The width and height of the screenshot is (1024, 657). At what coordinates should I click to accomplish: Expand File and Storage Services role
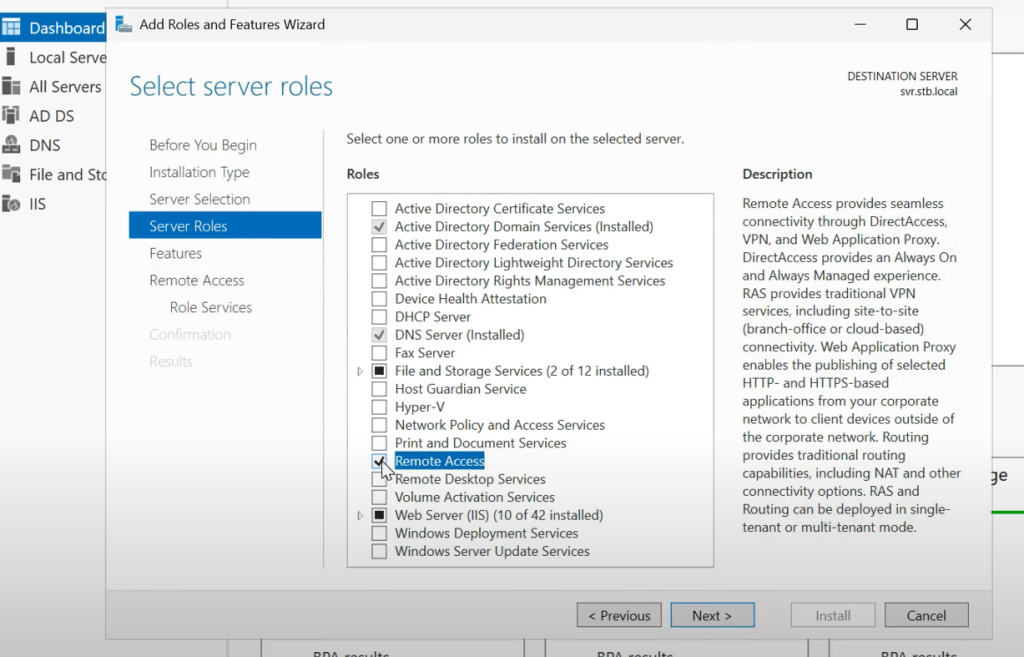tap(360, 370)
